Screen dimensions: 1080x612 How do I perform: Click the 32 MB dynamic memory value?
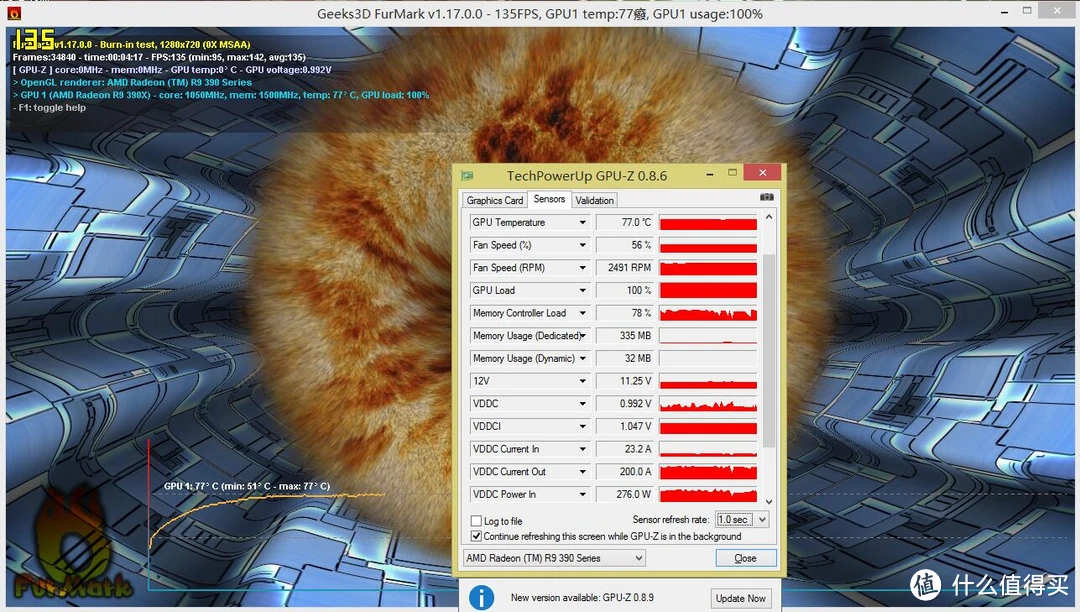[638, 359]
